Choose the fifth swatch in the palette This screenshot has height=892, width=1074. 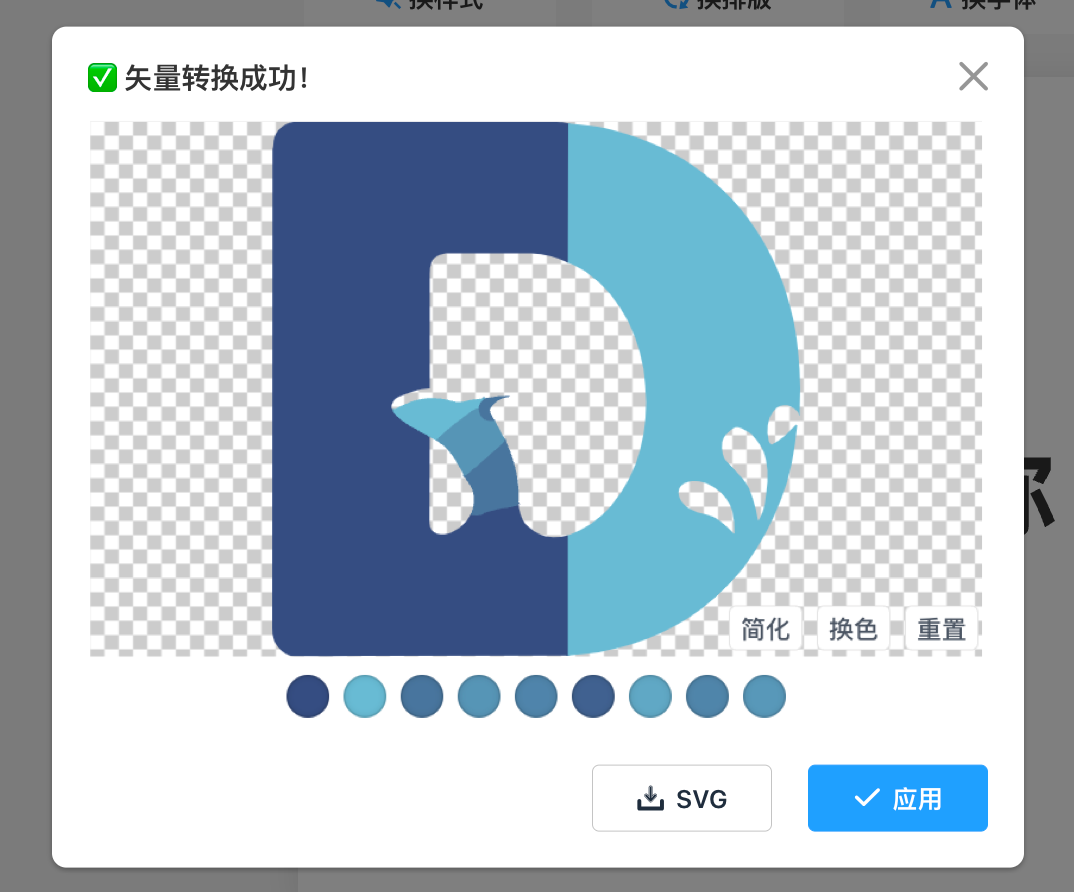click(536, 696)
